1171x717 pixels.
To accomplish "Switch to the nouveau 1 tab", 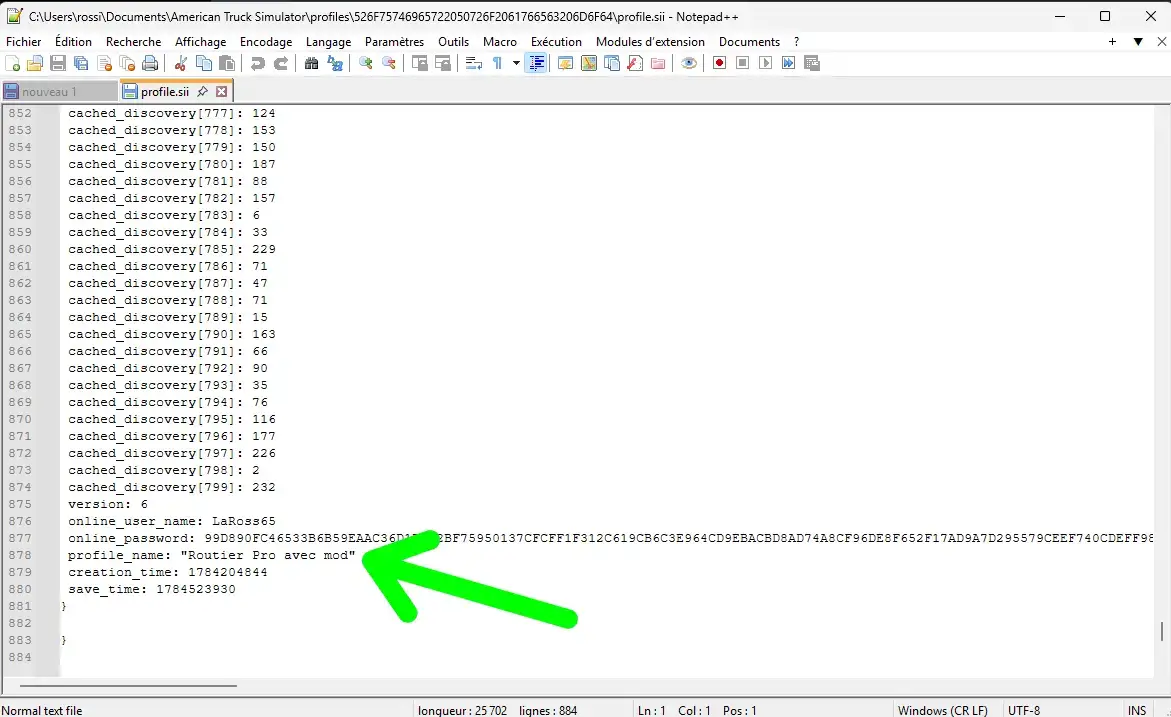I will (59, 92).
